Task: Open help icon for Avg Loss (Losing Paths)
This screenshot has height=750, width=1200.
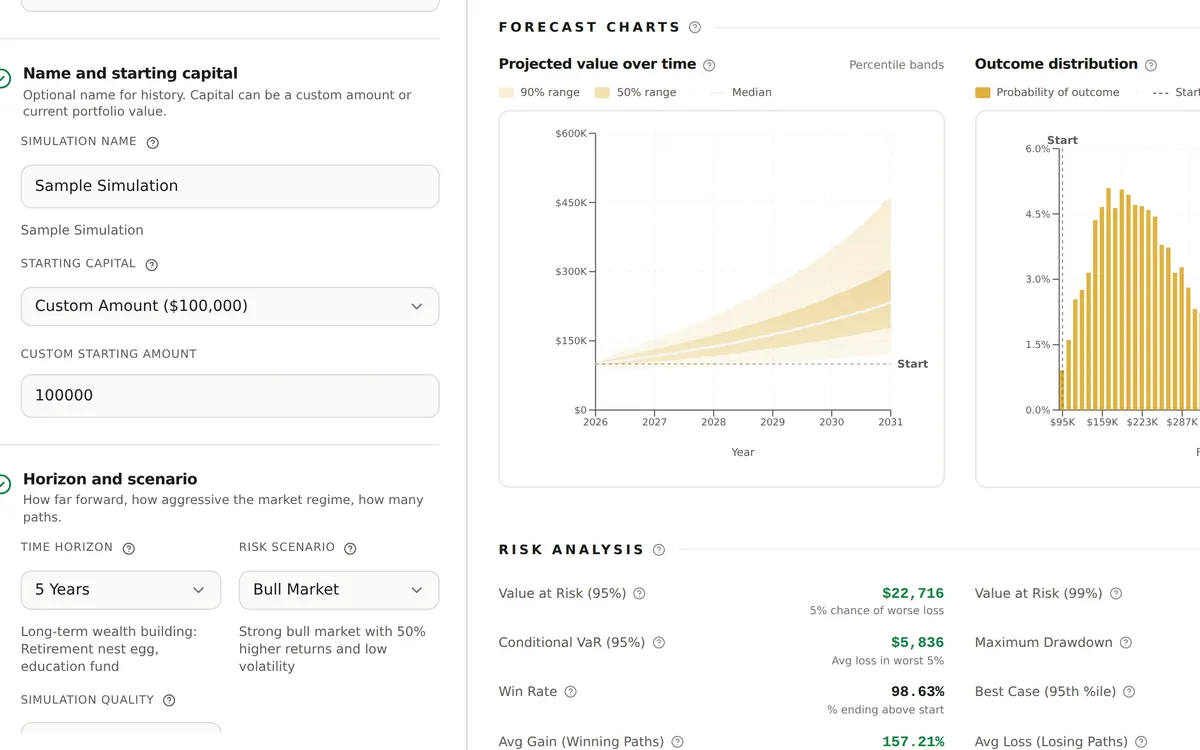Action: coord(1141,742)
